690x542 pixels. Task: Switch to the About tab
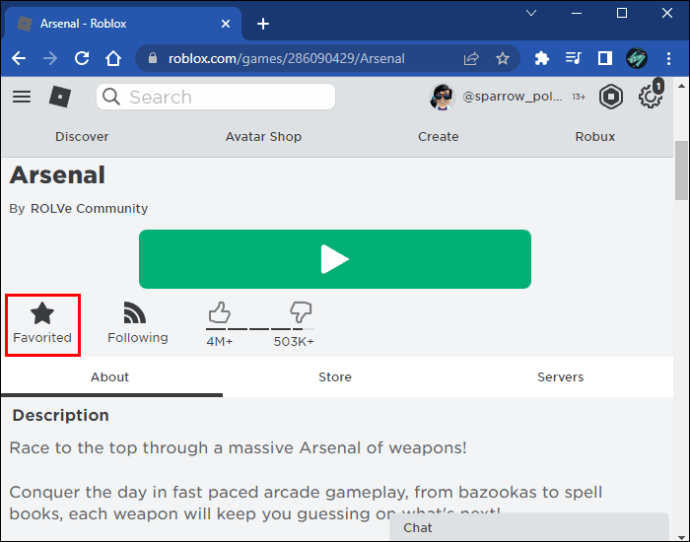(110, 377)
